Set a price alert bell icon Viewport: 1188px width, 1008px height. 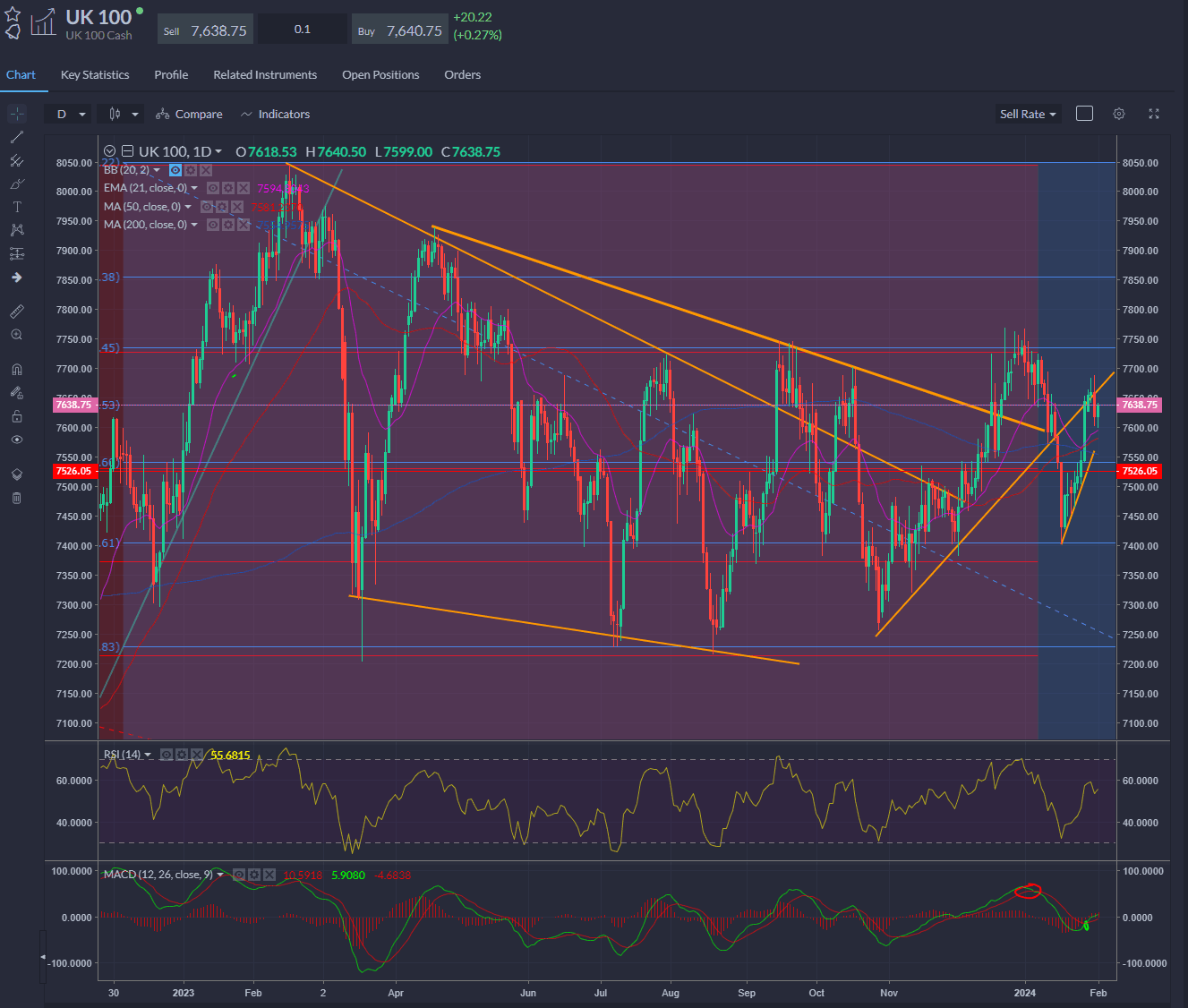[x=13, y=32]
